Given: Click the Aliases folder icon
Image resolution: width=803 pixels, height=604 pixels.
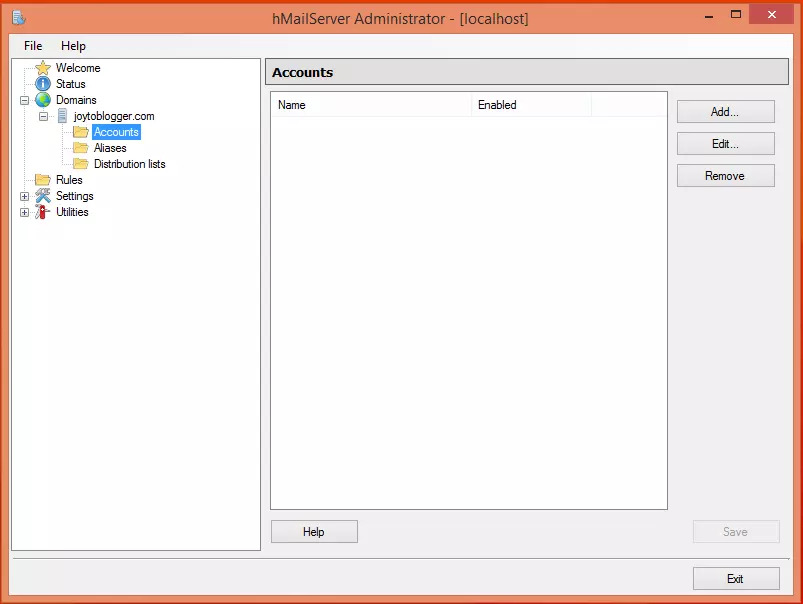Looking at the screenshot, I should tap(81, 148).
